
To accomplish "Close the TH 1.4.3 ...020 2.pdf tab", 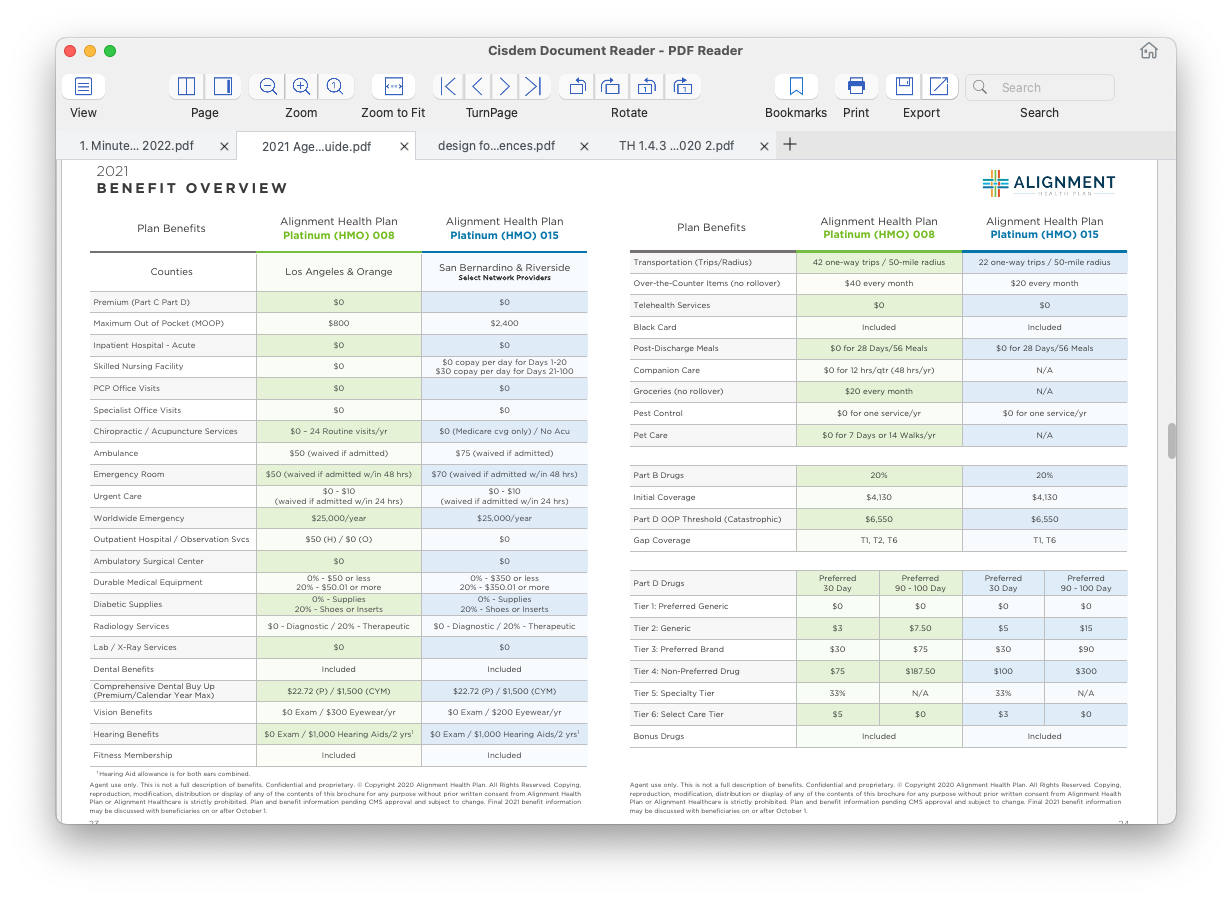I will click(x=764, y=146).
